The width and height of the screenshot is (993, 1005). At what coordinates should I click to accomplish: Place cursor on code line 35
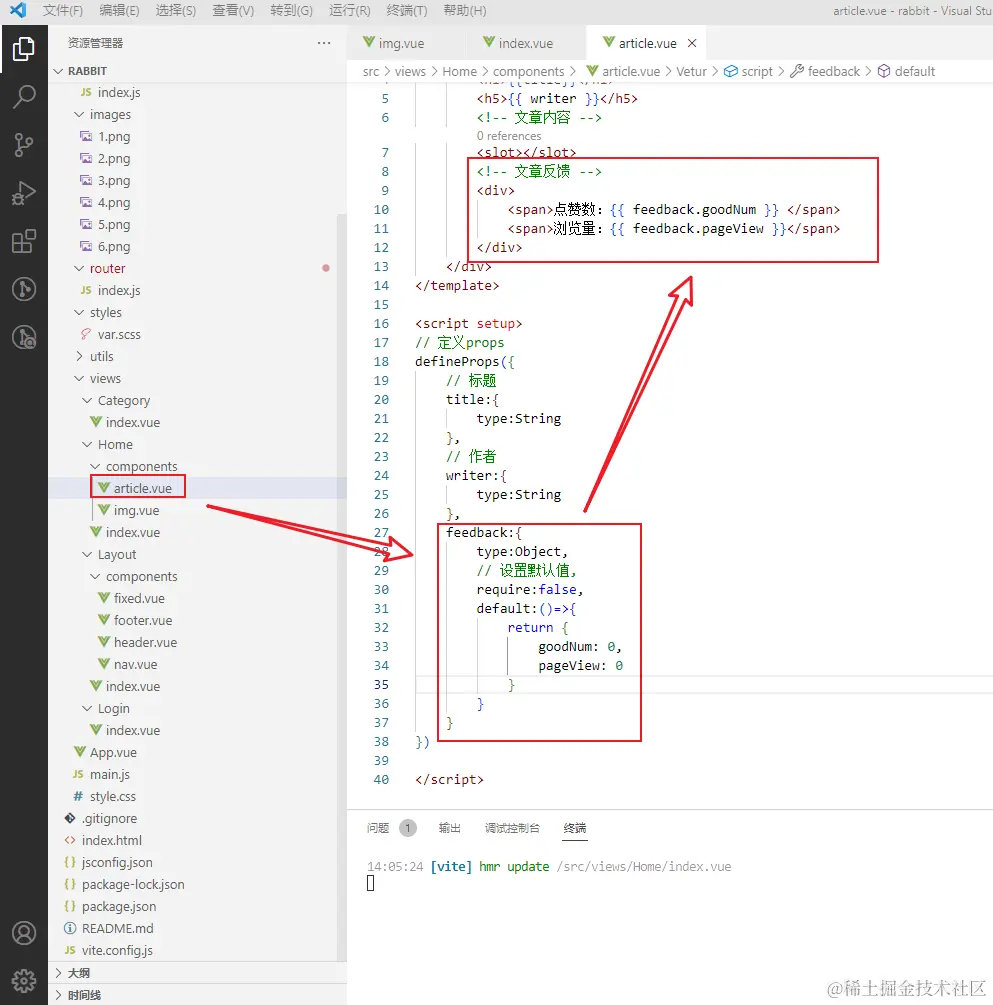click(702, 685)
